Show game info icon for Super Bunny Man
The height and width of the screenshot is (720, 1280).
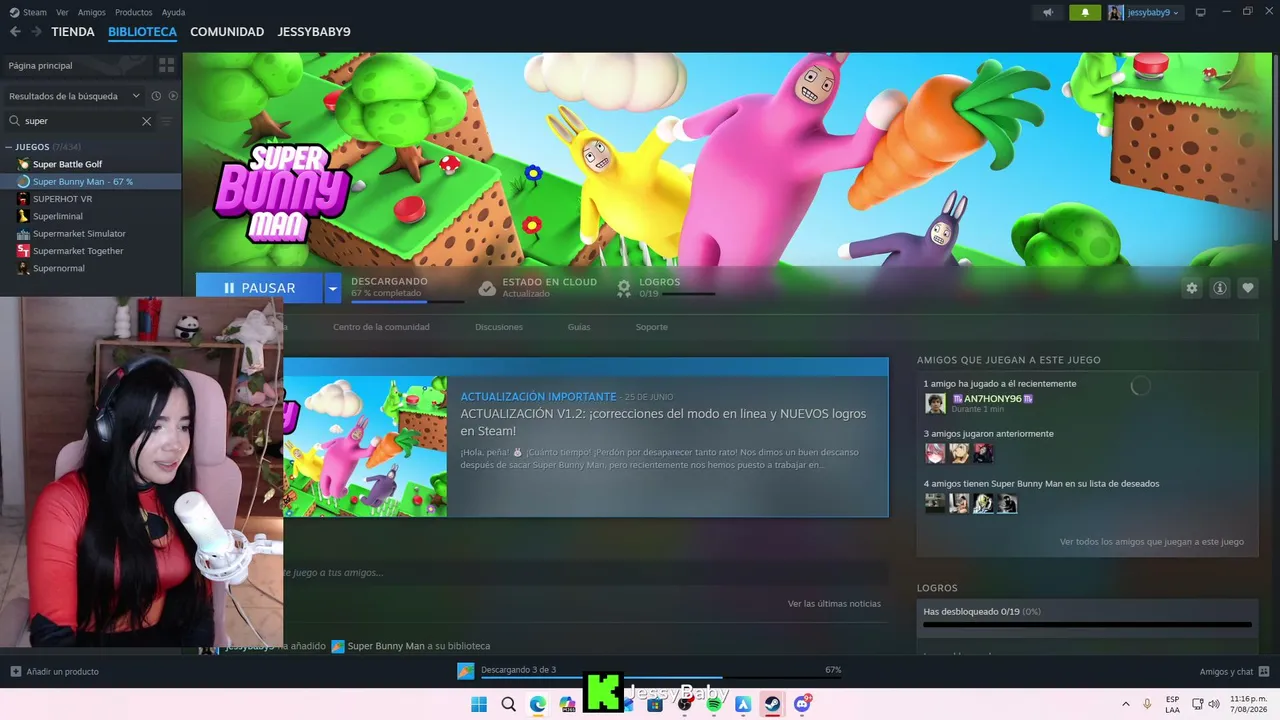1220,288
